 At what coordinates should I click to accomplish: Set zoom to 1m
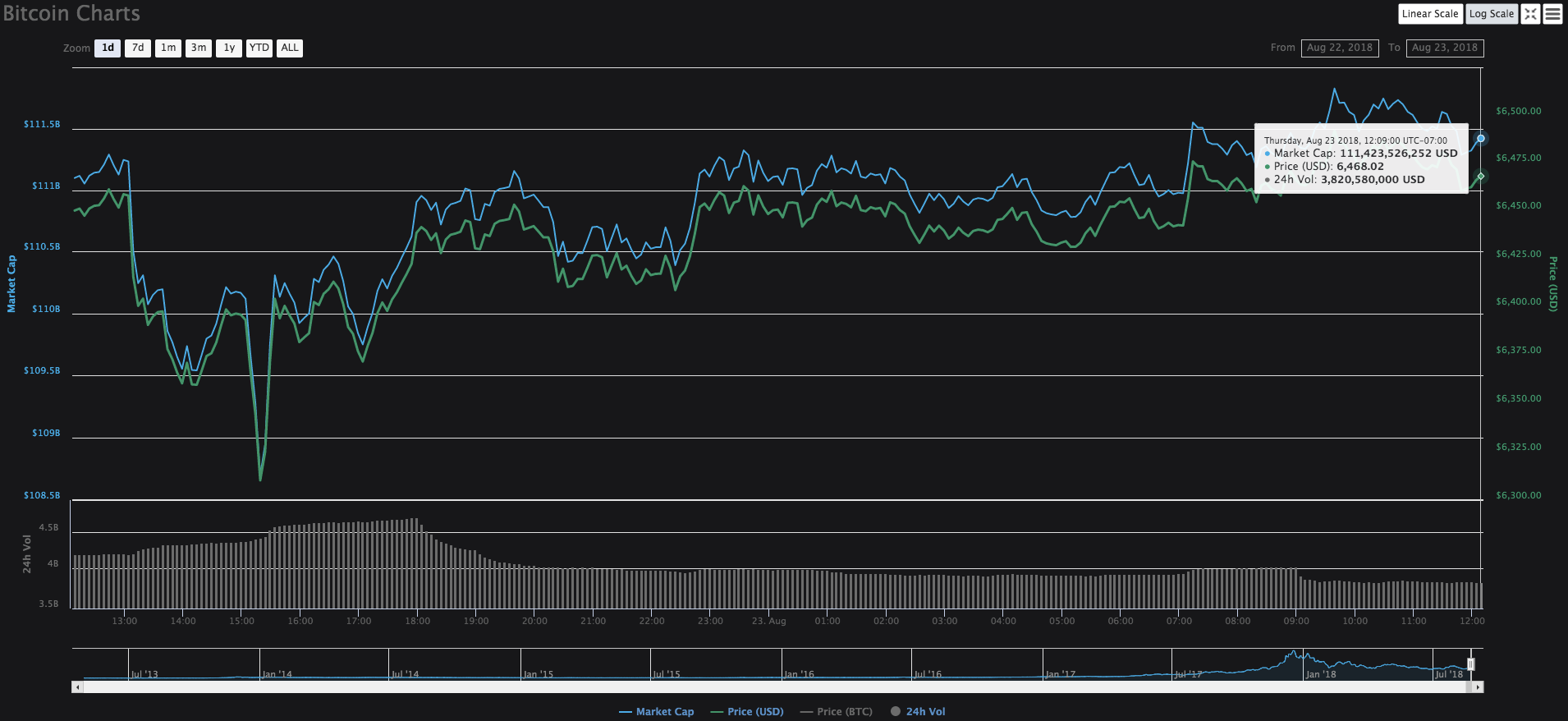[x=168, y=48]
